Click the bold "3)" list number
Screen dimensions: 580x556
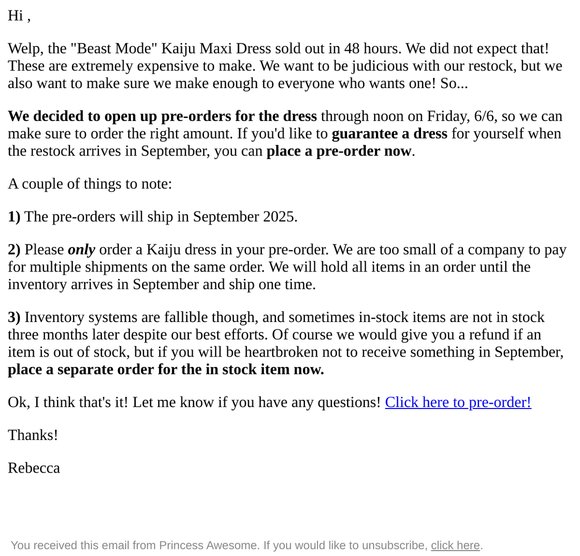14,317
